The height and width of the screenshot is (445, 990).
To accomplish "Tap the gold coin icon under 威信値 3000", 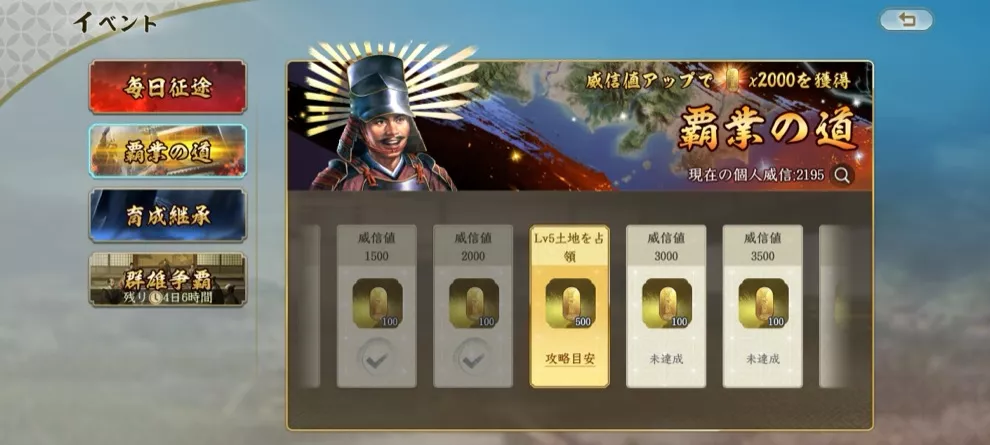I will pyautogui.click(x=667, y=303).
